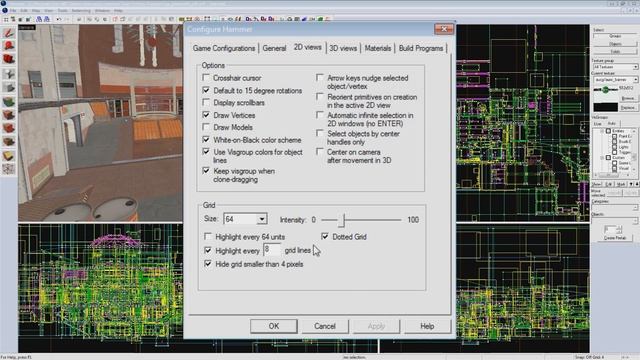Click the Replace texture button
This screenshot has height=360, width=640.
(628, 107)
